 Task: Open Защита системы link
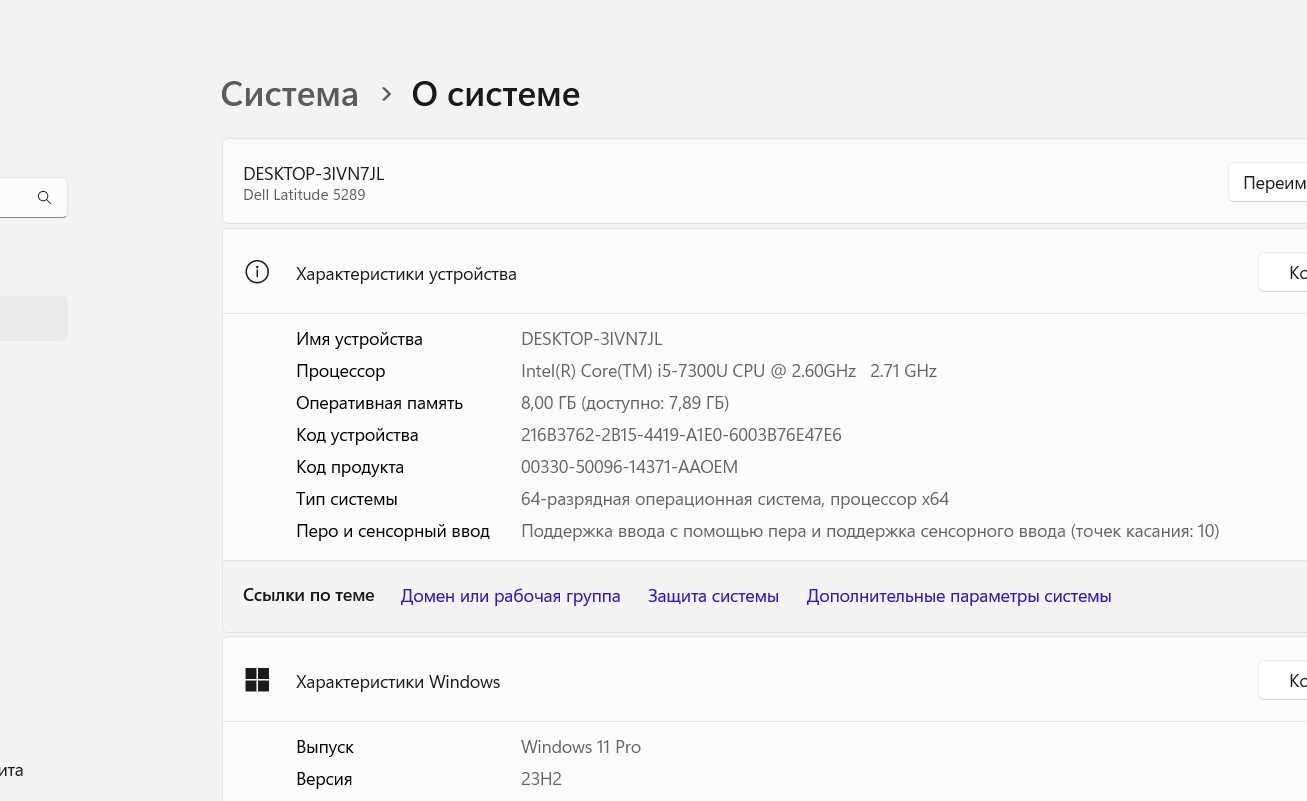pos(713,596)
